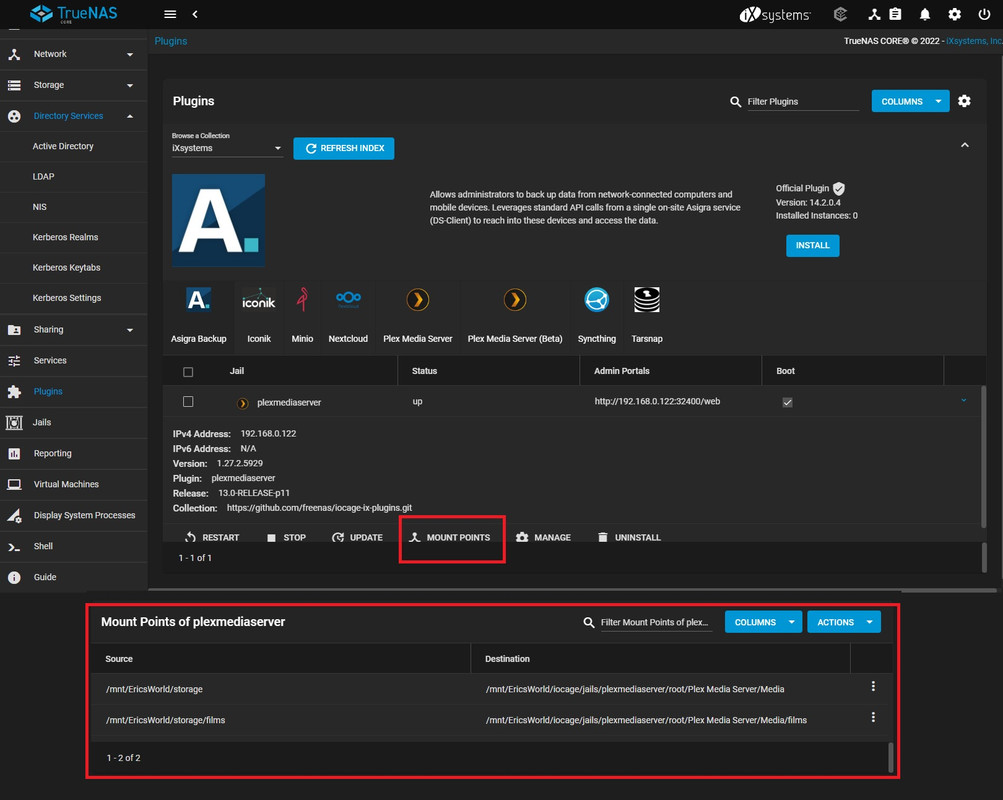The width and height of the screenshot is (1003, 800).
Task: Open the Browse a Collection dropdown
Action: click(x=226, y=148)
